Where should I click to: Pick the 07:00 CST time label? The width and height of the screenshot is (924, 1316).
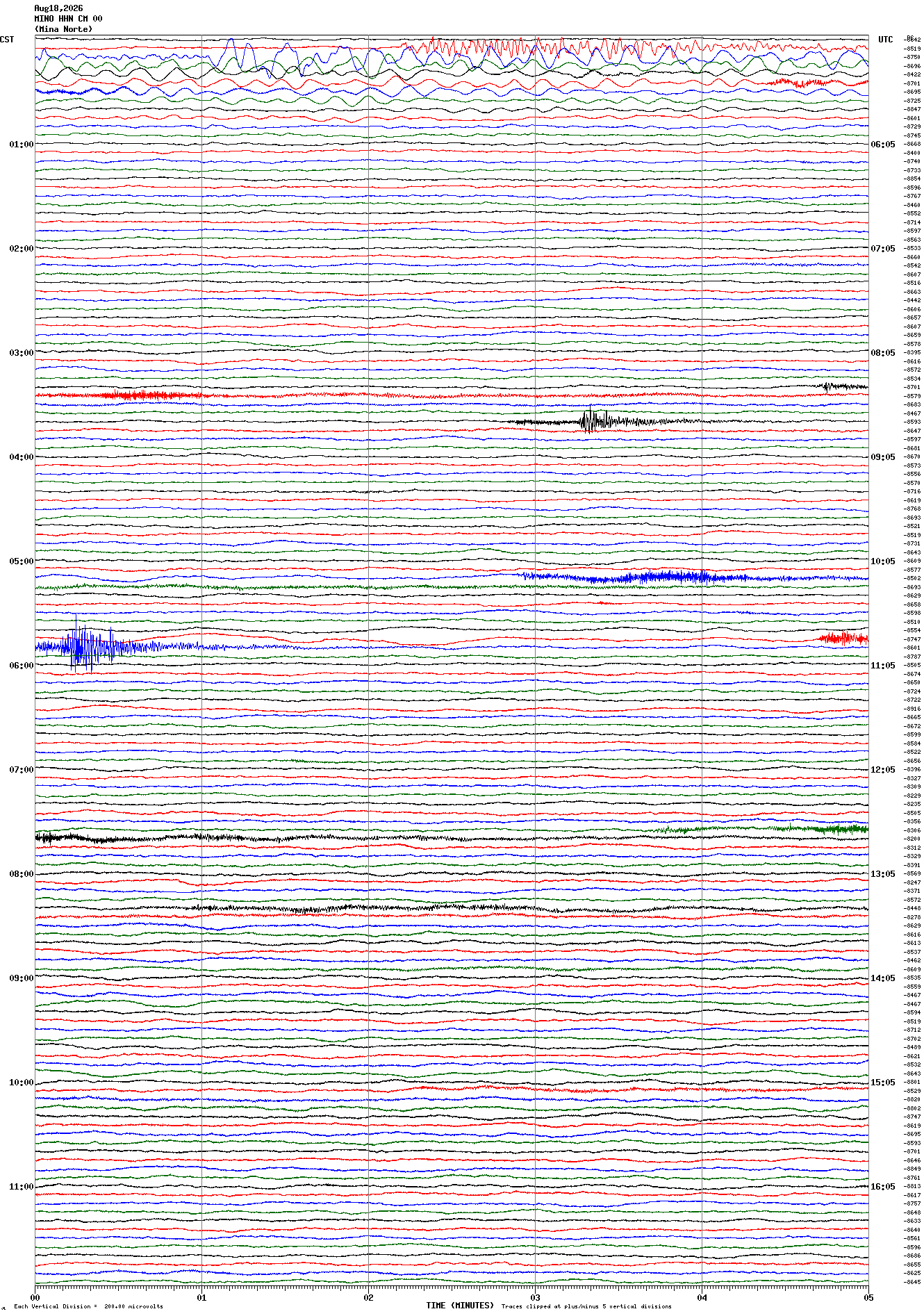coord(22,770)
